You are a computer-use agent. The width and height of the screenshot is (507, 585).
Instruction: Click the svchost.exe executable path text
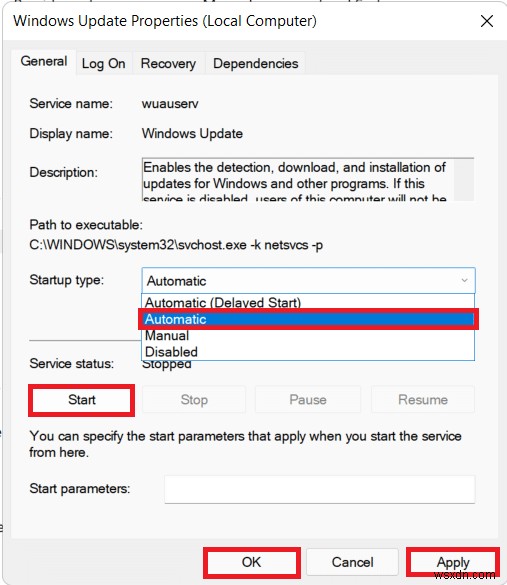click(x=176, y=245)
